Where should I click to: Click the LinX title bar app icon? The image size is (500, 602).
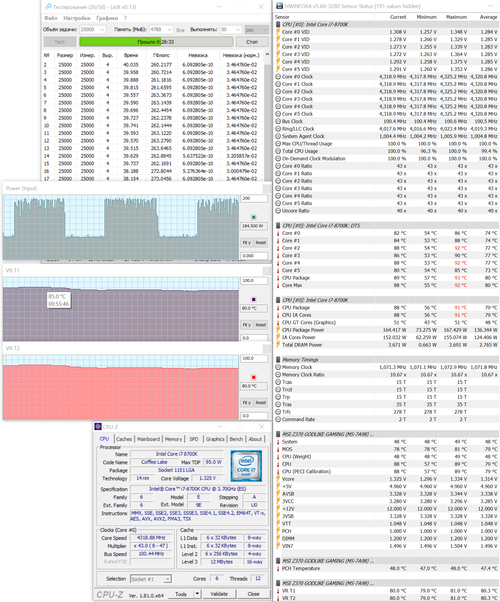tap(48, 7)
